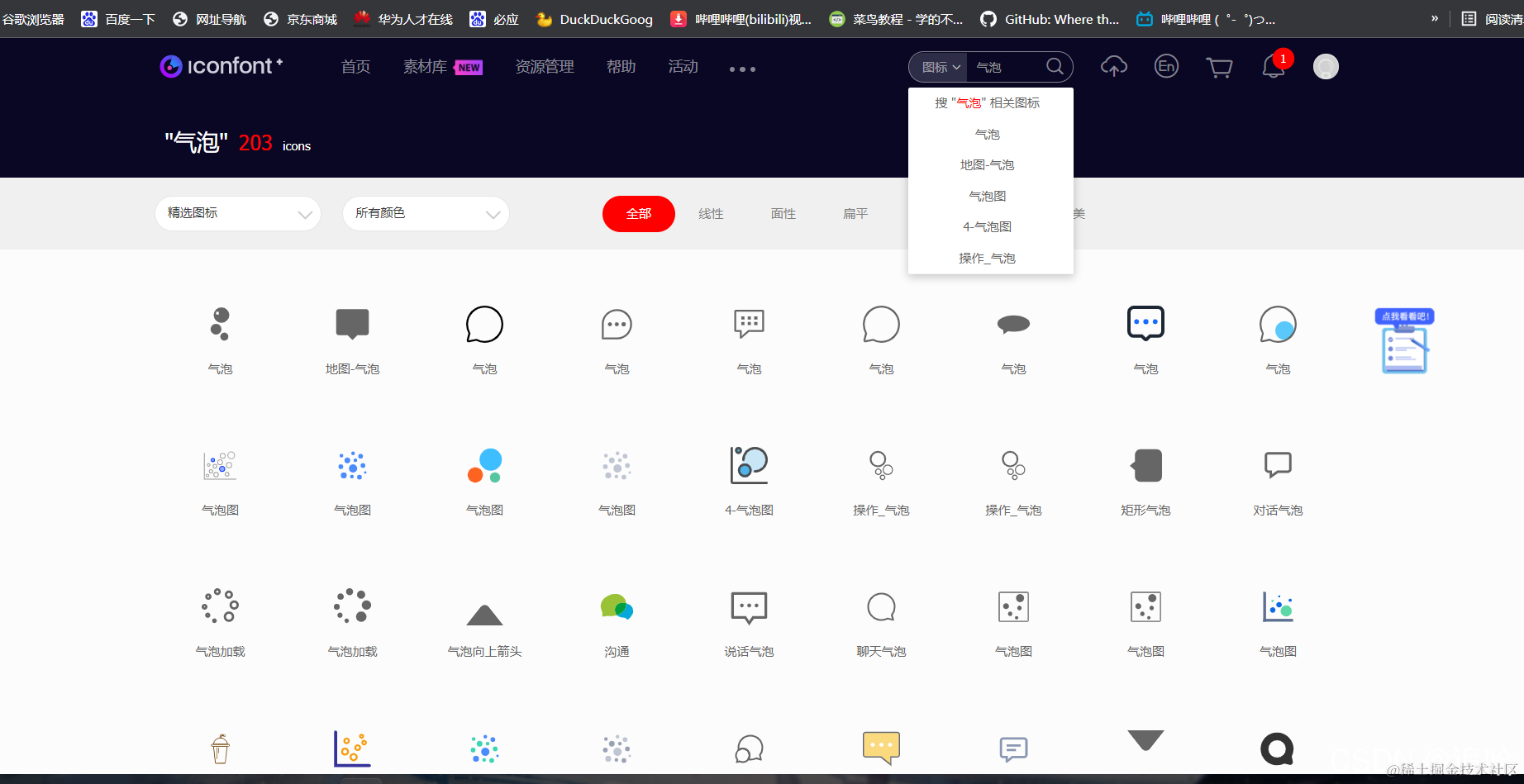Switch to the 资源管理 section

[544, 67]
